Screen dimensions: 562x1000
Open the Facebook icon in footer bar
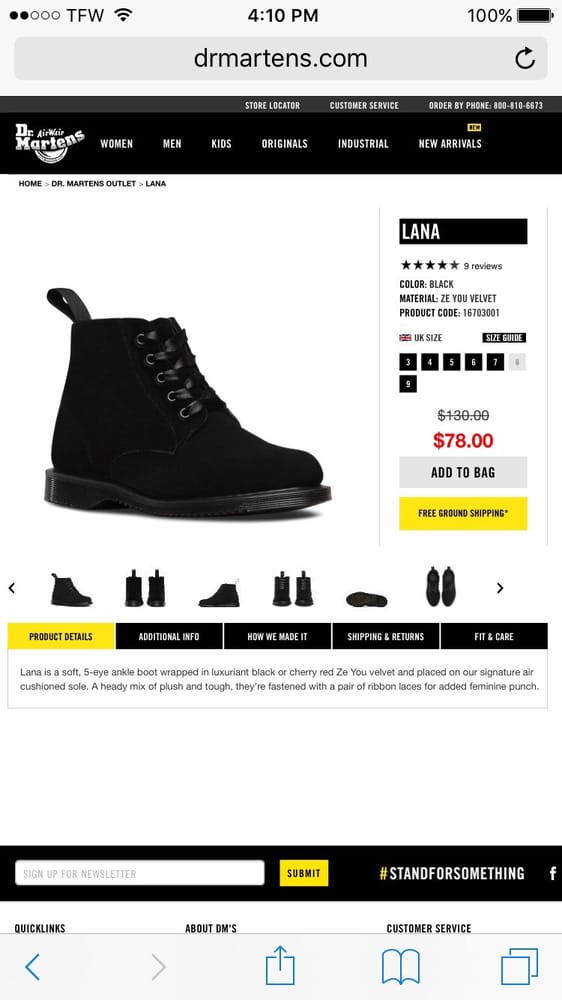(552, 874)
